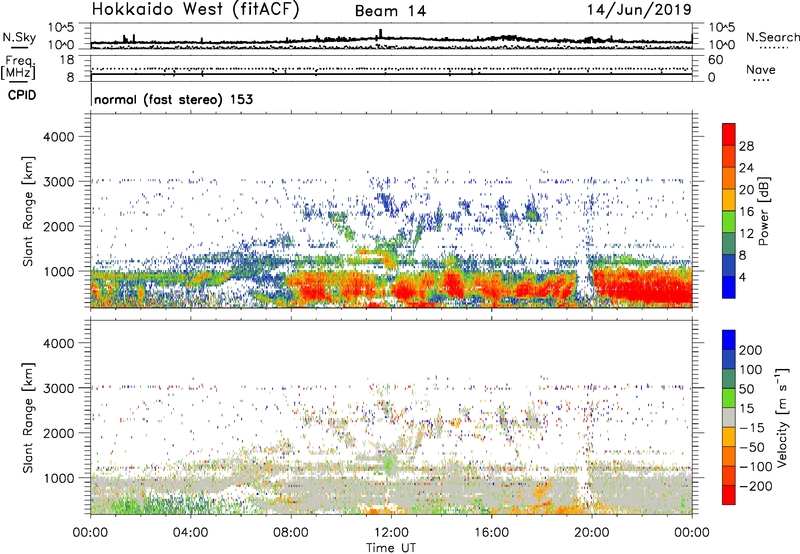800x554 pixels.
Task: Click the "Time UT" axis title
Action: (391, 547)
